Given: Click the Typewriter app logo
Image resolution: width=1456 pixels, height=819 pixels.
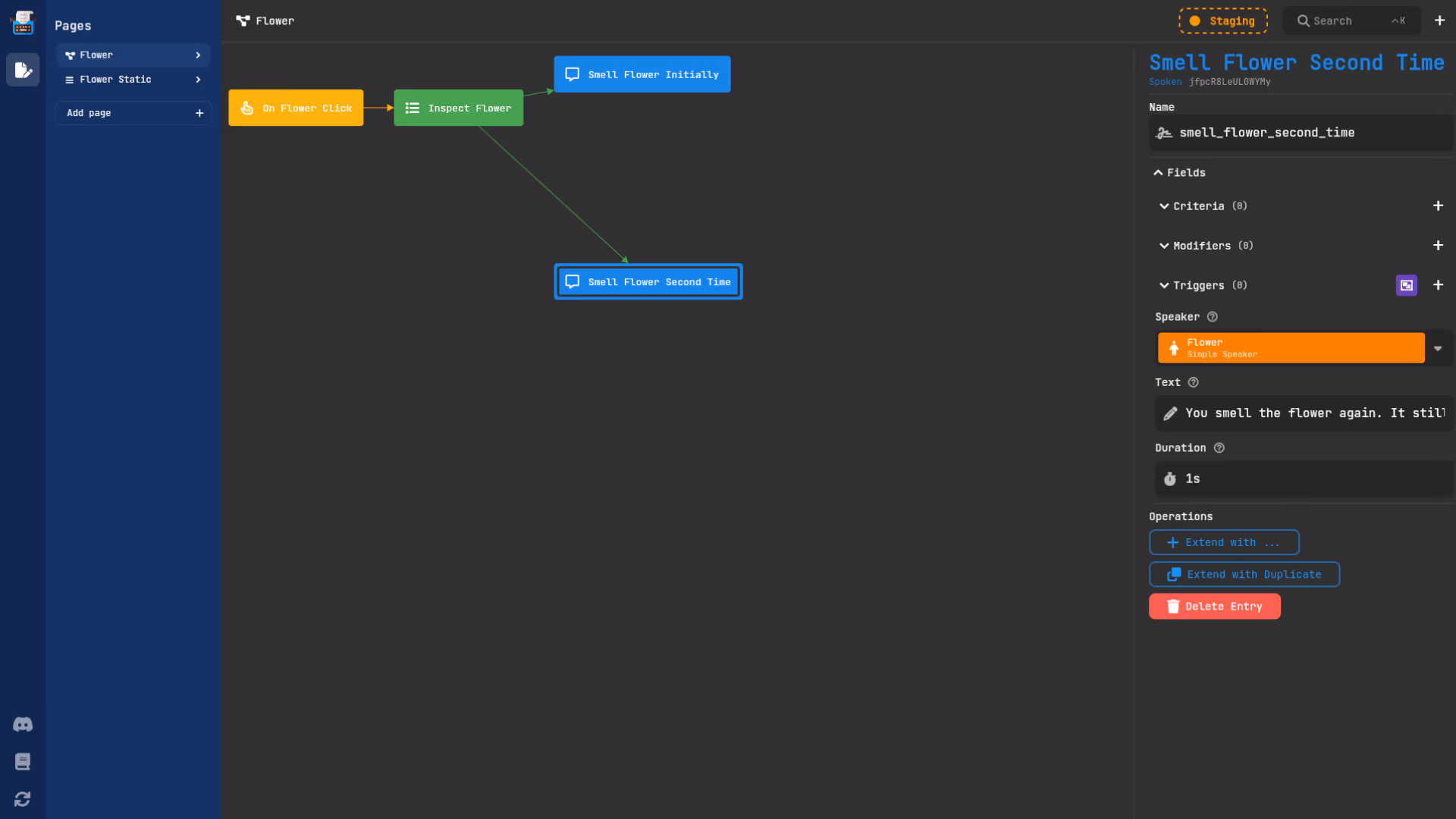Looking at the screenshot, I should (x=23, y=23).
